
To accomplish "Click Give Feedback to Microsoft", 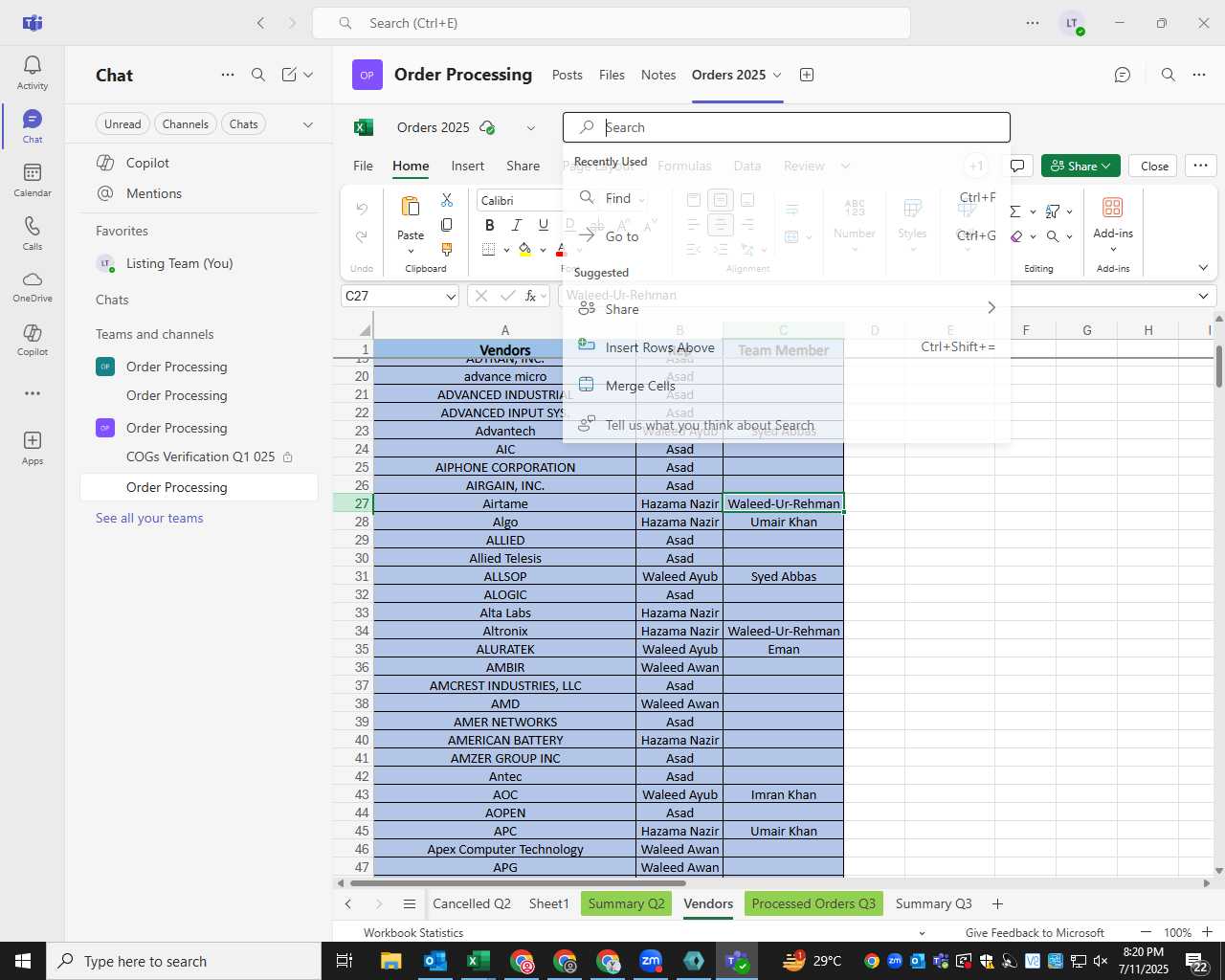I will coord(1035,932).
